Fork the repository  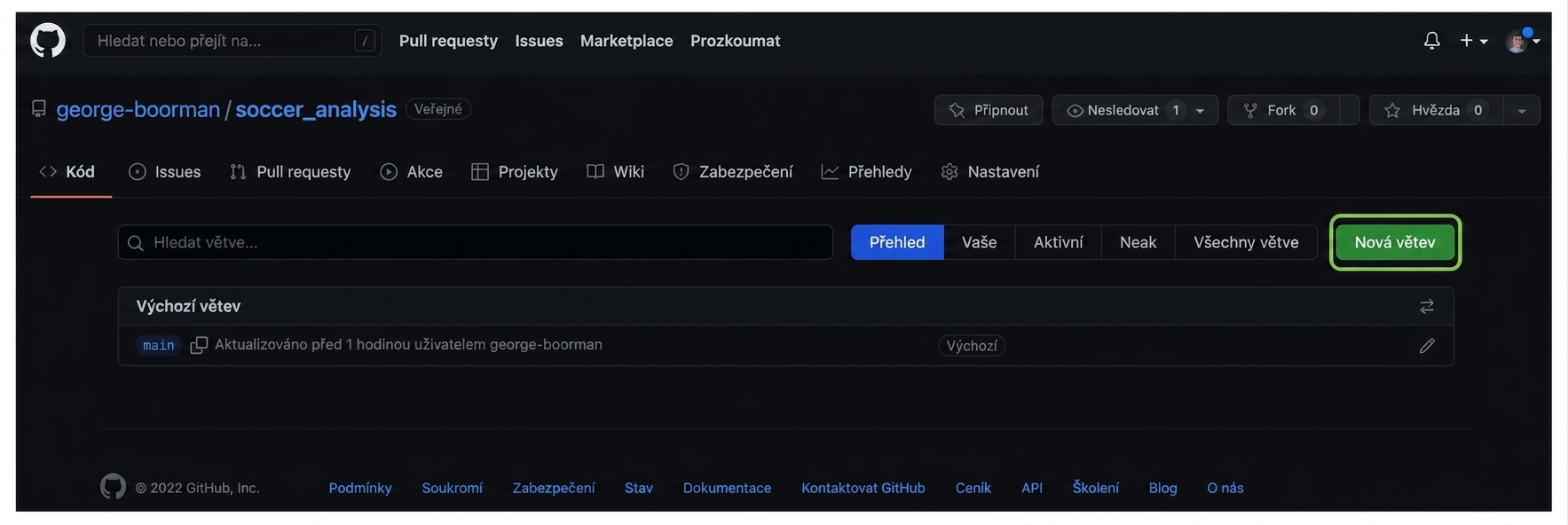(x=1282, y=110)
